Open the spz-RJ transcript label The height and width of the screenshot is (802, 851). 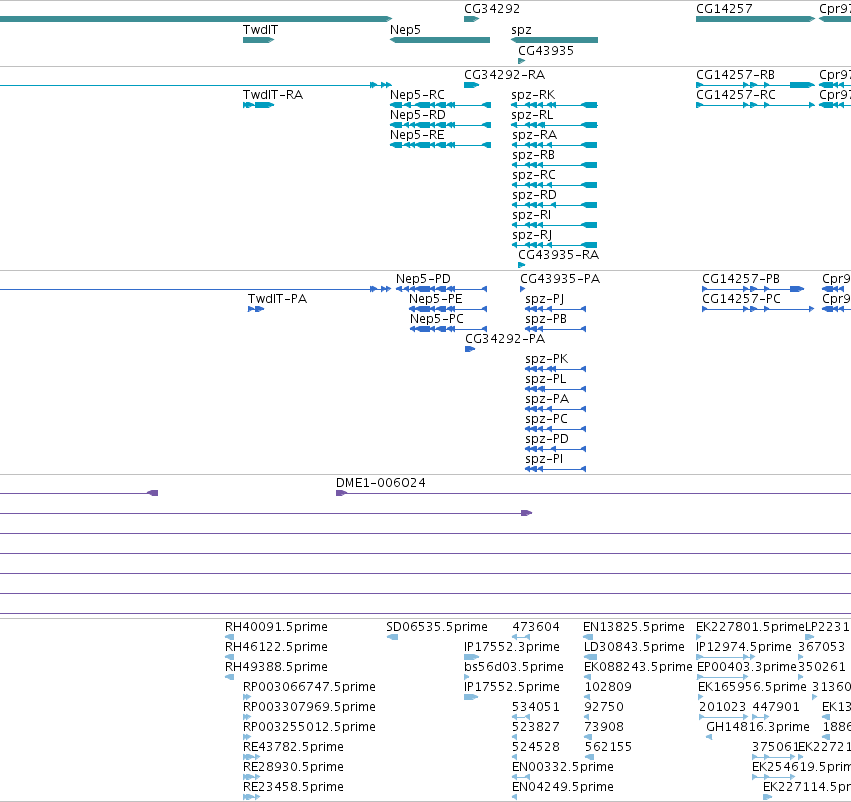[532, 235]
